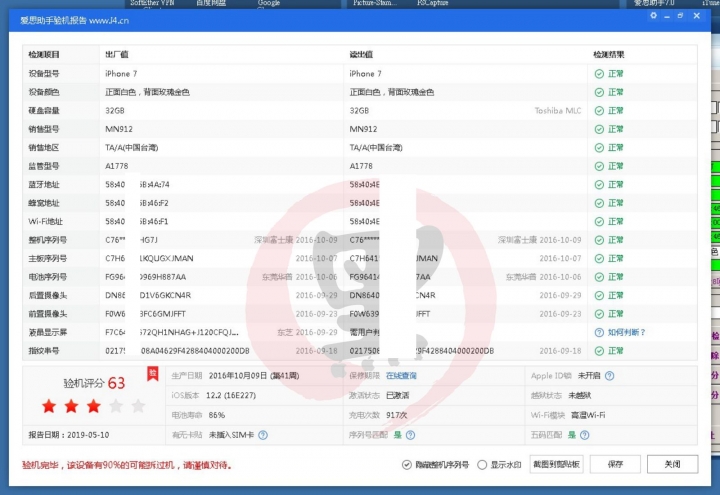Click 充电次数 917次 value
720x495 pixels.
click(397, 415)
